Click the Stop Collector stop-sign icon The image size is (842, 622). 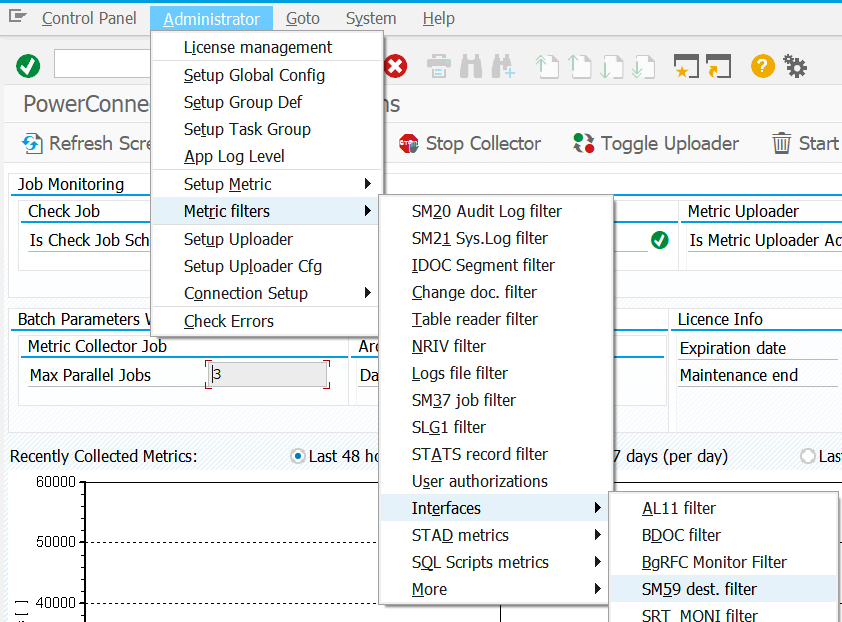click(x=408, y=144)
